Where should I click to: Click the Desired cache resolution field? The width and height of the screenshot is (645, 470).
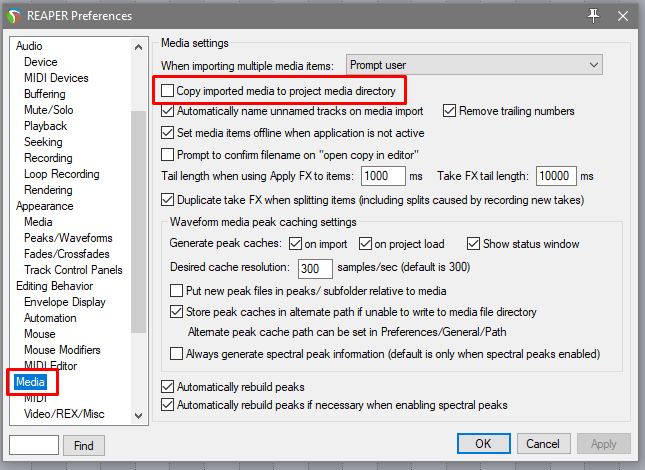tap(315, 269)
